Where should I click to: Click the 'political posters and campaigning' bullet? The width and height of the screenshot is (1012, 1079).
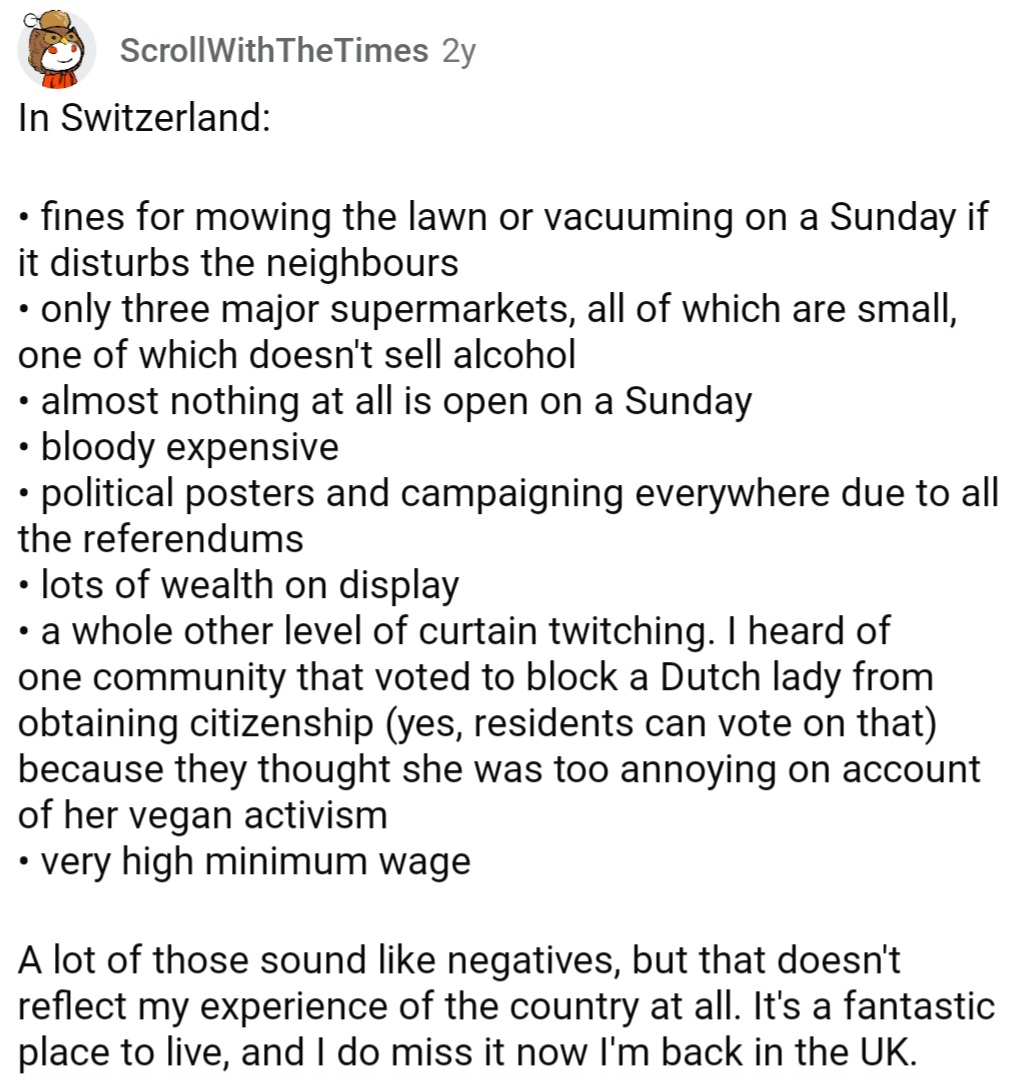tap(509, 494)
